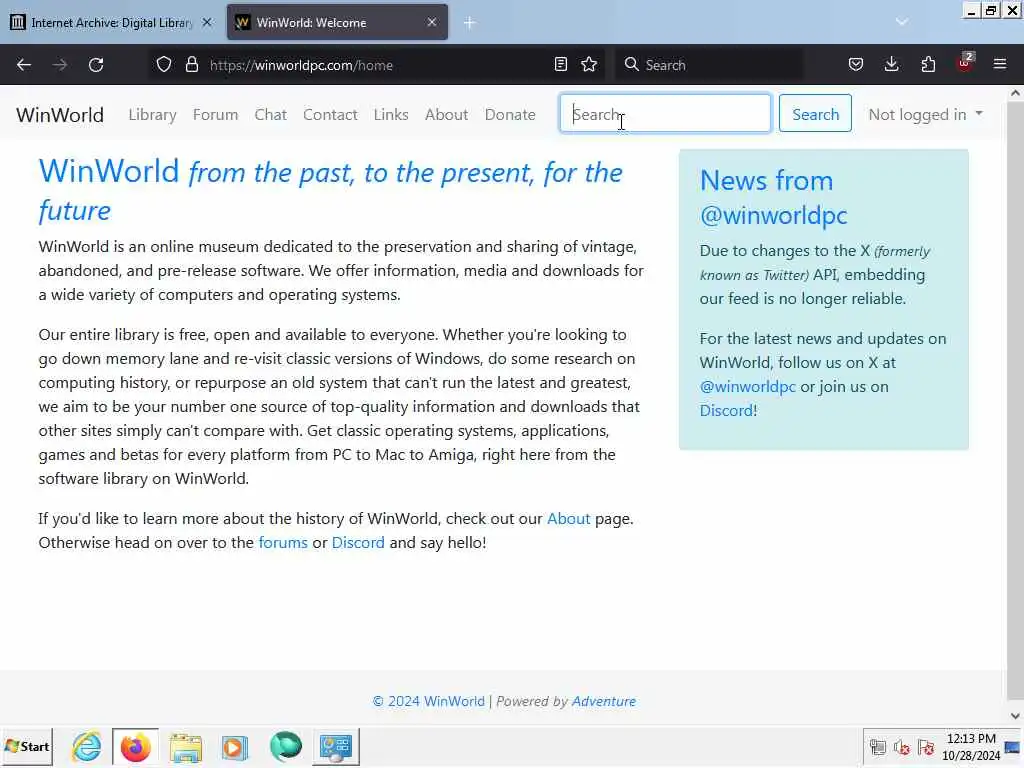
Task: Click the scrollbar up arrow
Action: click(1015, 93)
